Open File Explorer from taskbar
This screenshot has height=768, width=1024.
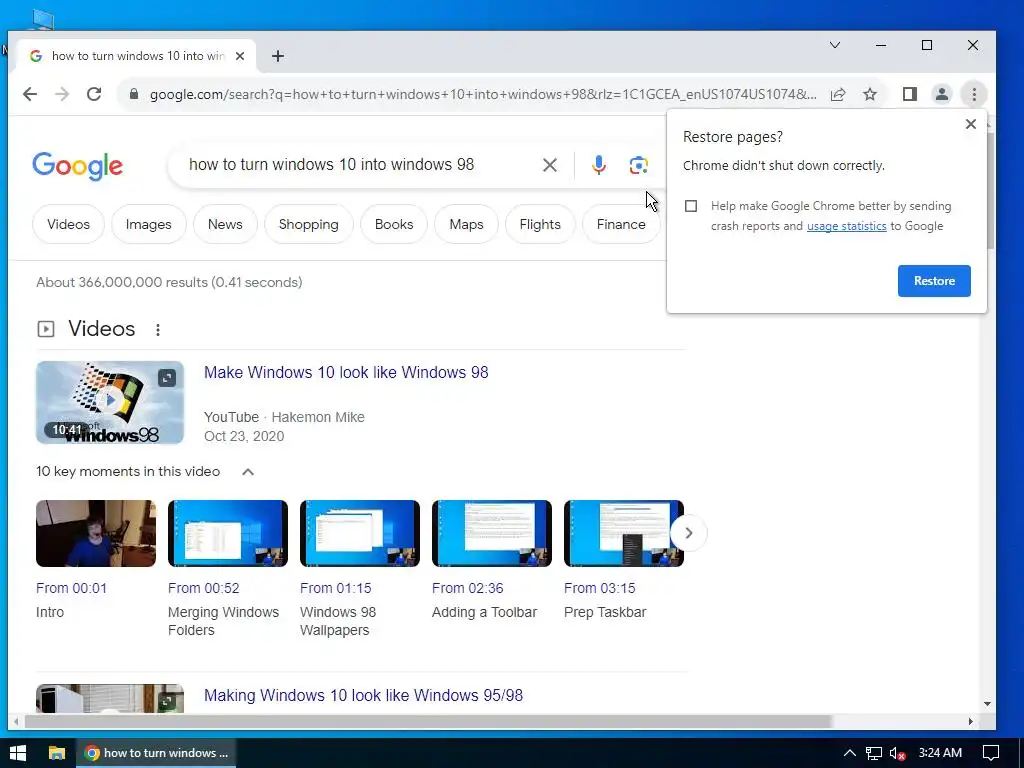coord(57,753)
